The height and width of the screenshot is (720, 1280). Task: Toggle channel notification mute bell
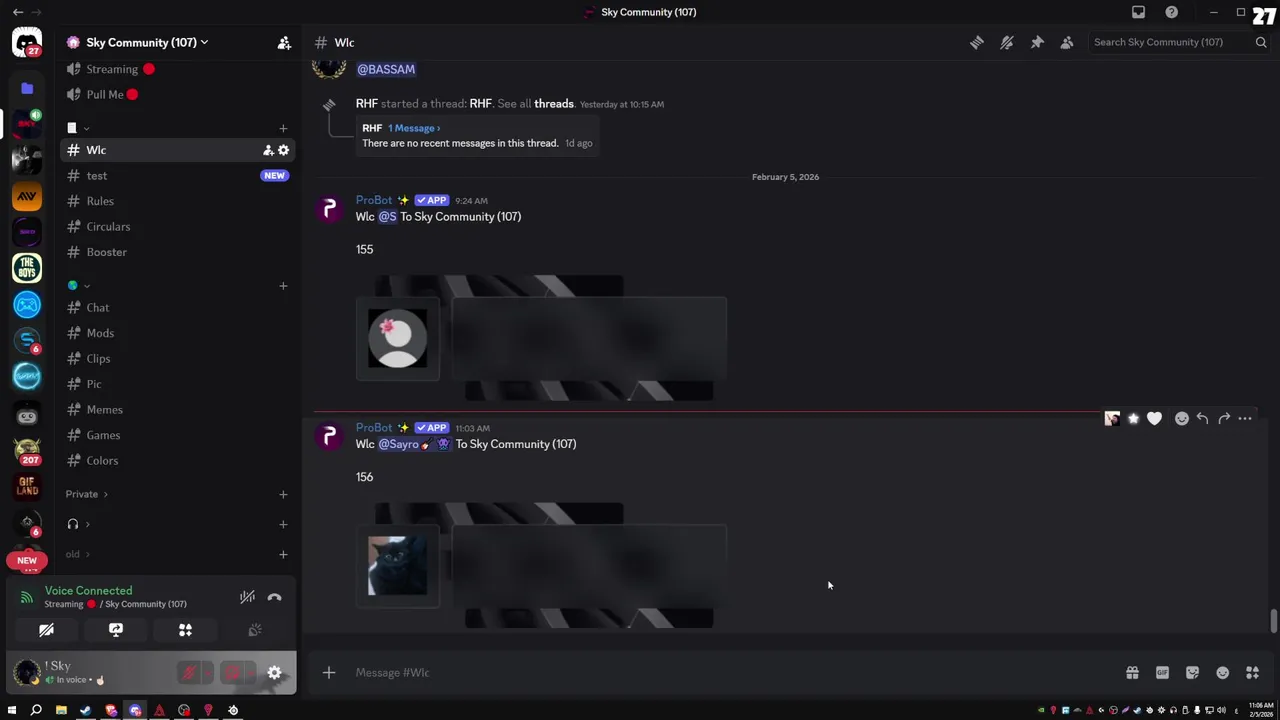coord(1007,42)
